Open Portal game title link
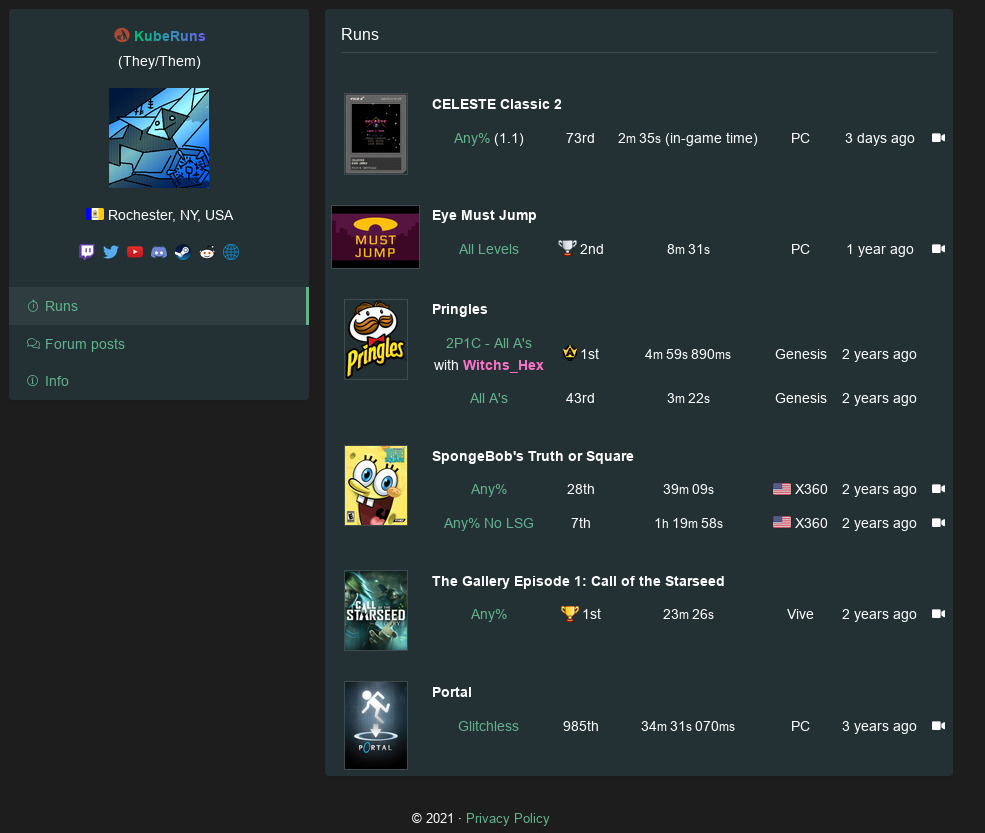The image size is (985, 833). click(452, 692)
